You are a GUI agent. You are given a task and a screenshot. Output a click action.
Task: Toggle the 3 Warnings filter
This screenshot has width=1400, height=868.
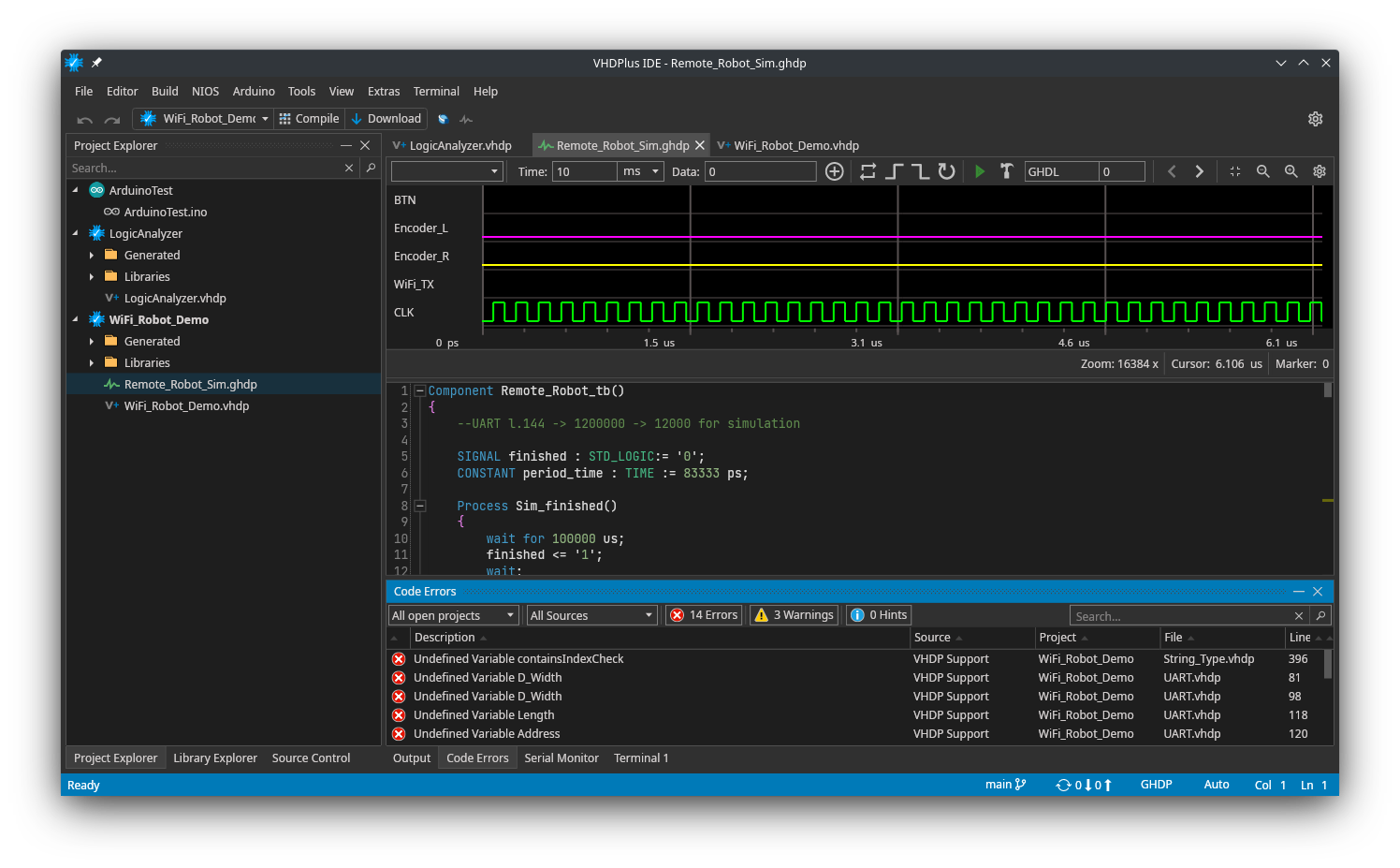pos(794,615)
